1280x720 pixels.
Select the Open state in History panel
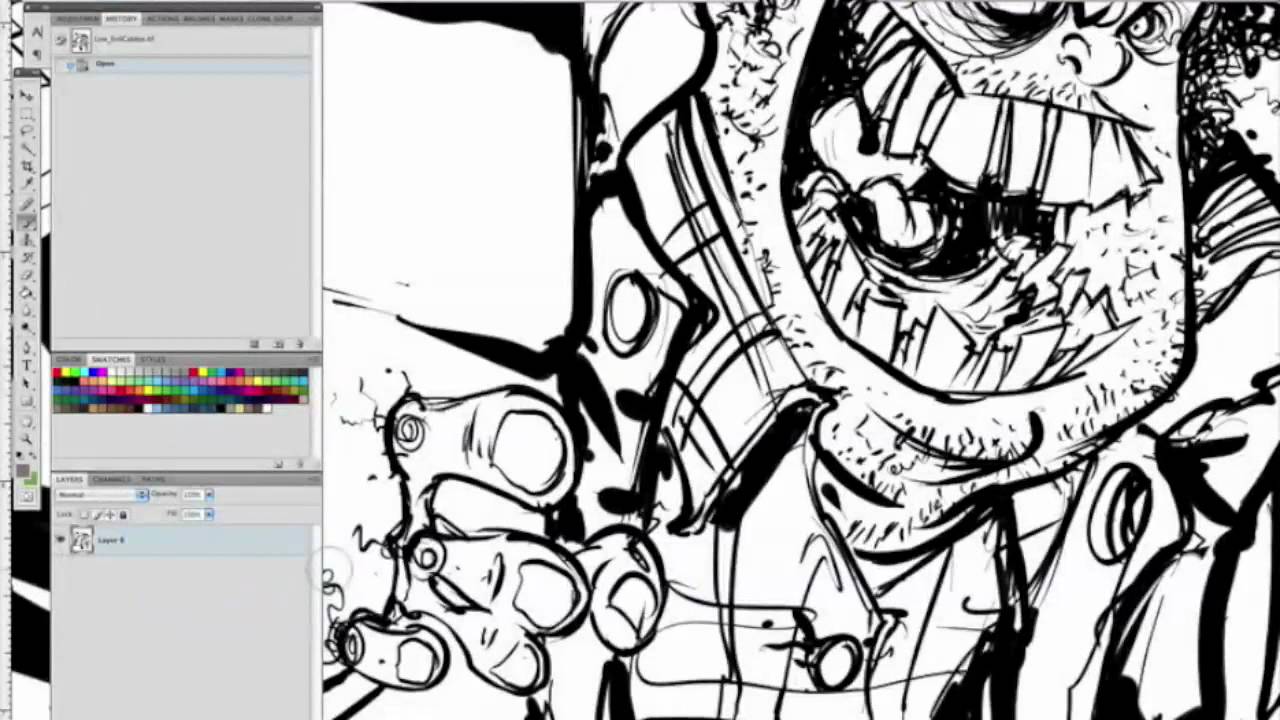coord(105,63)
